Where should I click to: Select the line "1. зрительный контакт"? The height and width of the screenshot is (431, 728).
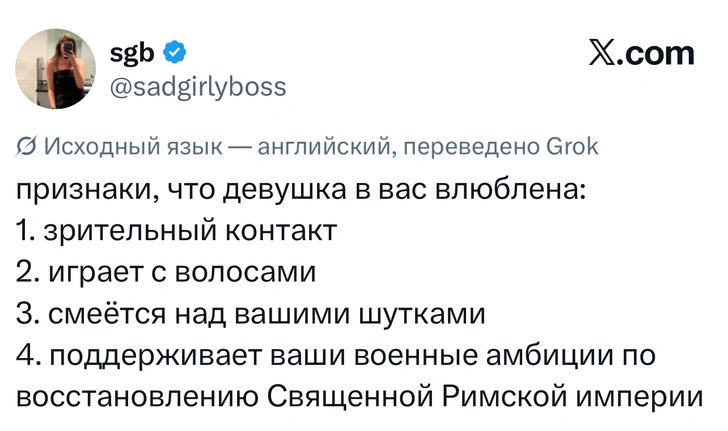click(176, 231)
